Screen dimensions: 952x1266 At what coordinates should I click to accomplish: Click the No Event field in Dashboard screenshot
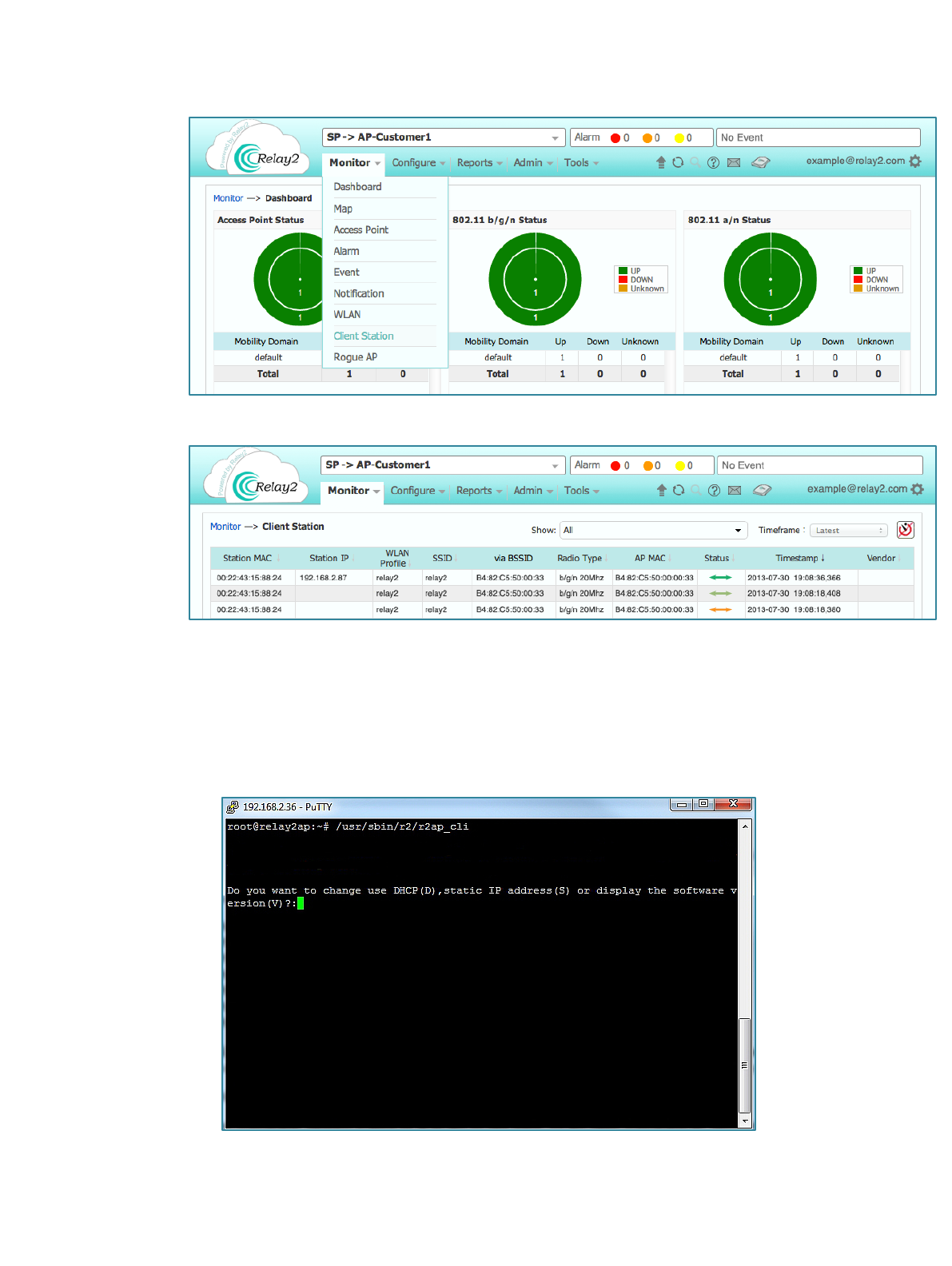(819, 137)
